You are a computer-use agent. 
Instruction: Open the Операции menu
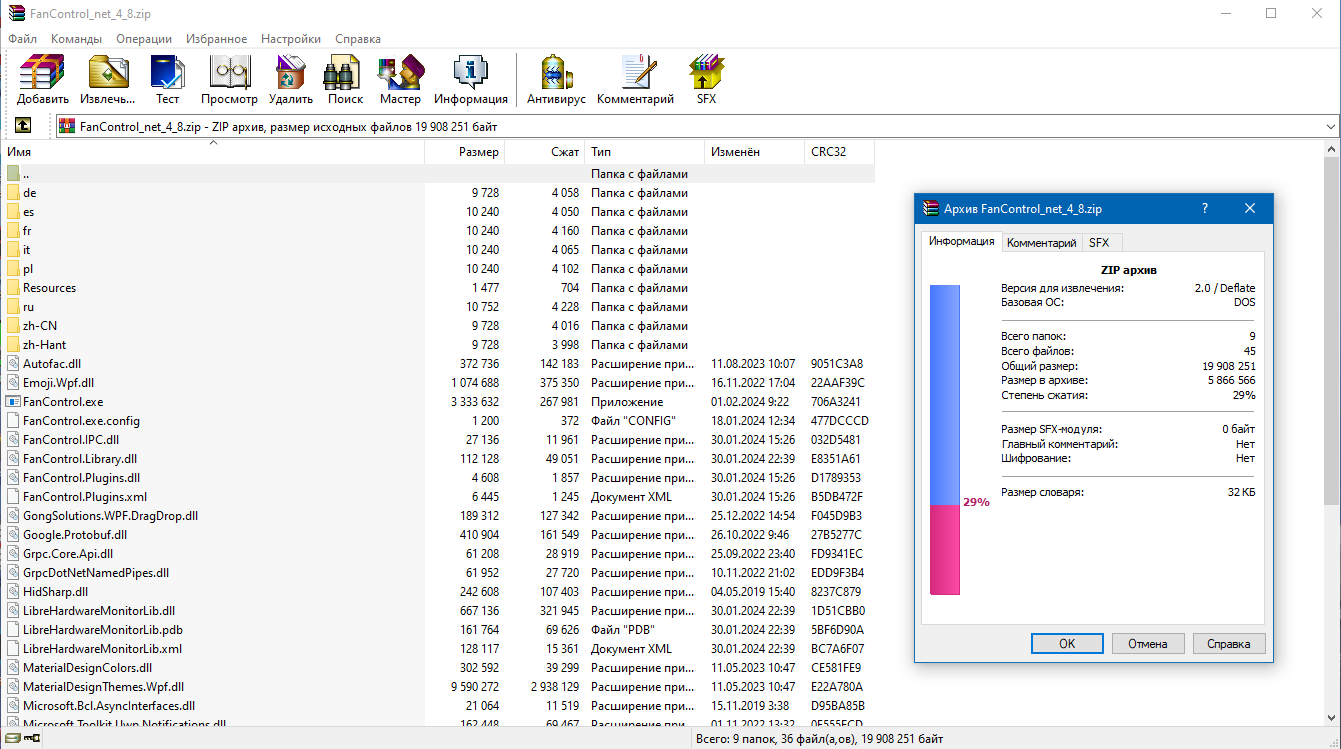[144, 39]
